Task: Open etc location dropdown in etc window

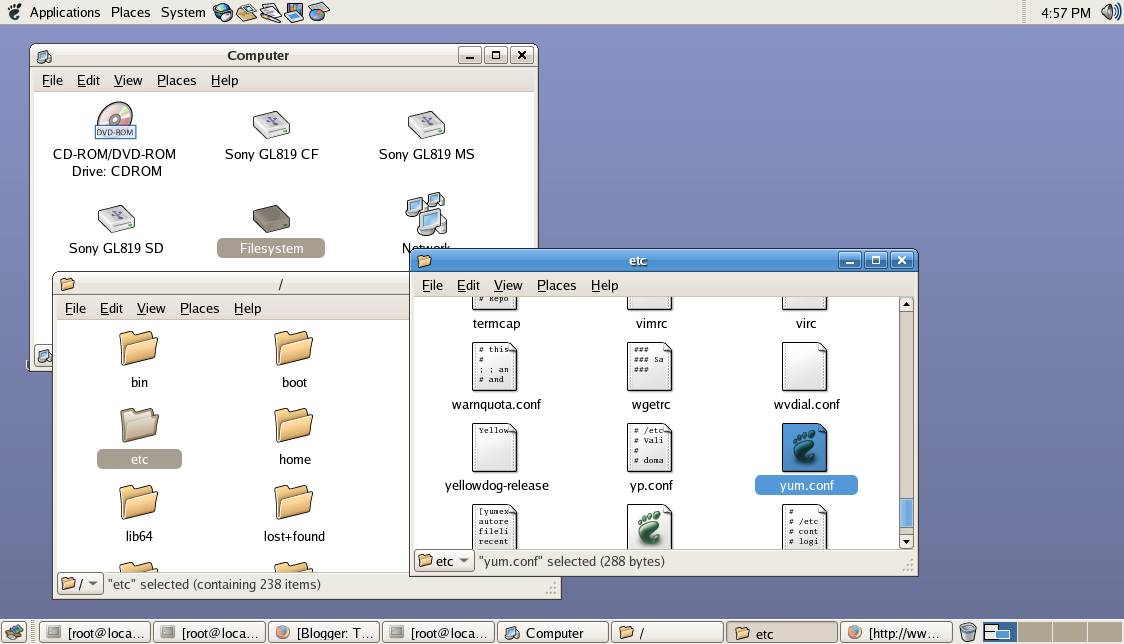Action: pos(444,561)
